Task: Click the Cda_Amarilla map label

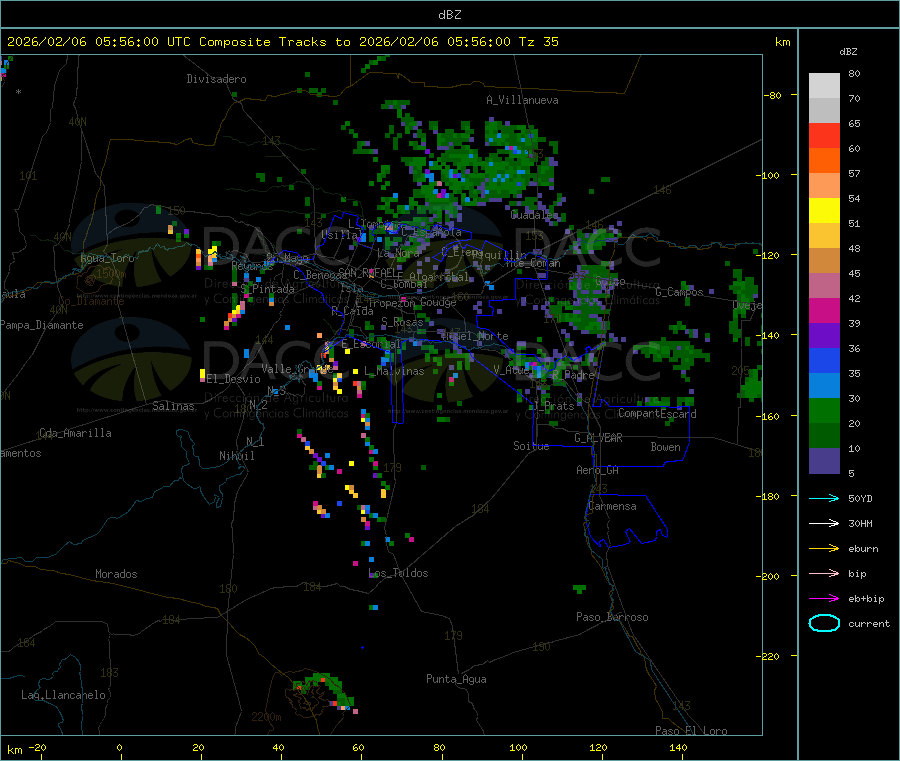Action: pyautogui.click(x=75, y=433)
